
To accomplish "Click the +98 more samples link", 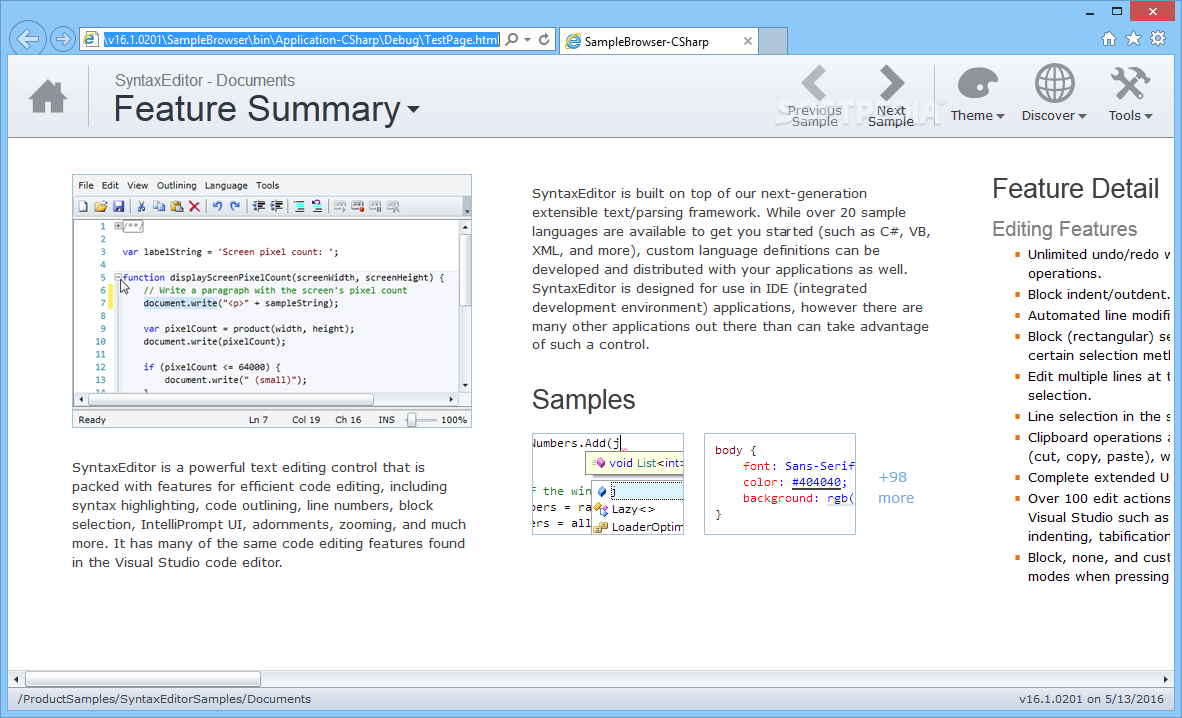I will (x=896, y=487).
